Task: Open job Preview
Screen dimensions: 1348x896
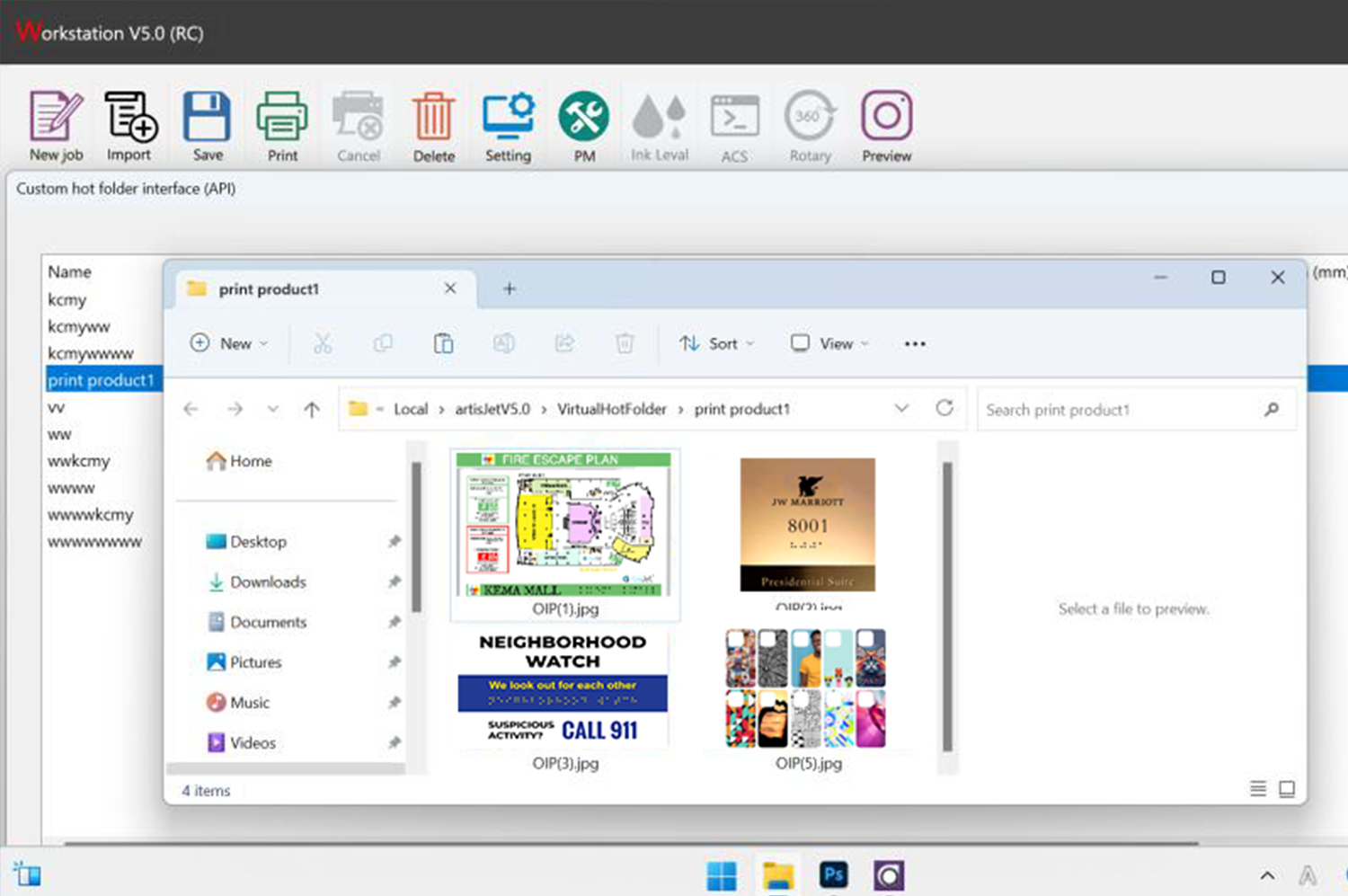Action: pos(885,124)
